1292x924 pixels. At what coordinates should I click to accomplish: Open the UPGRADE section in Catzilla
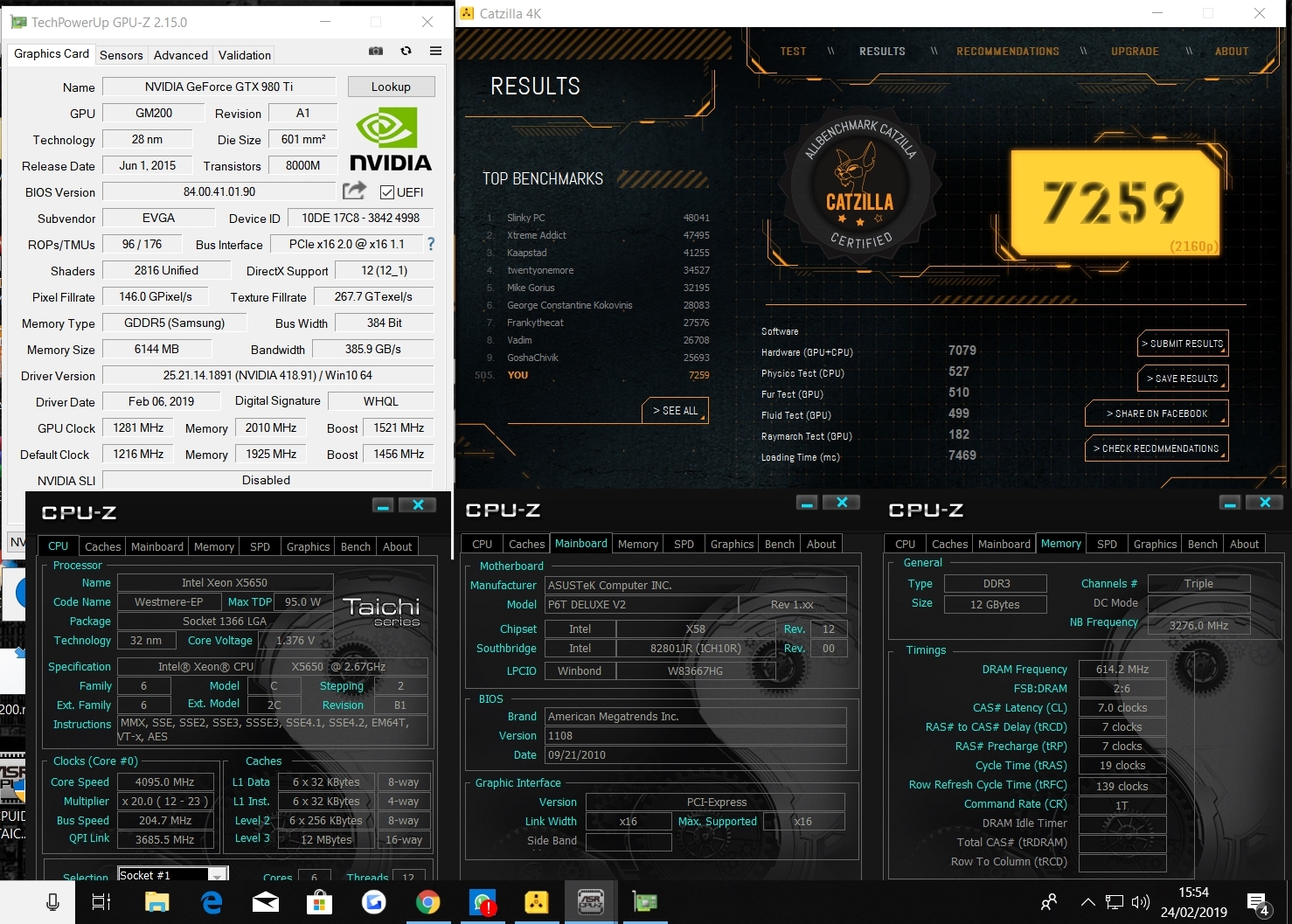point(1135,52)
